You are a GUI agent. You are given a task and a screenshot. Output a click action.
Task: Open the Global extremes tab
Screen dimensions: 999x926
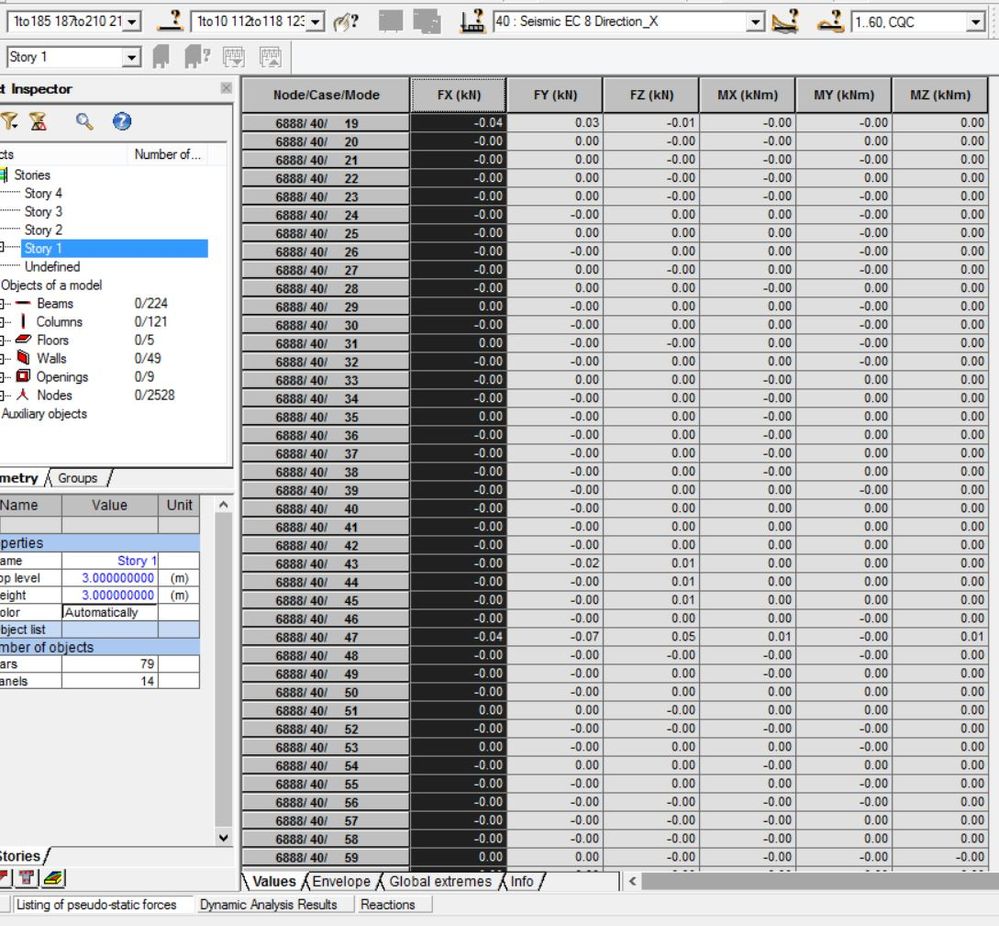[x=440, y=881]
